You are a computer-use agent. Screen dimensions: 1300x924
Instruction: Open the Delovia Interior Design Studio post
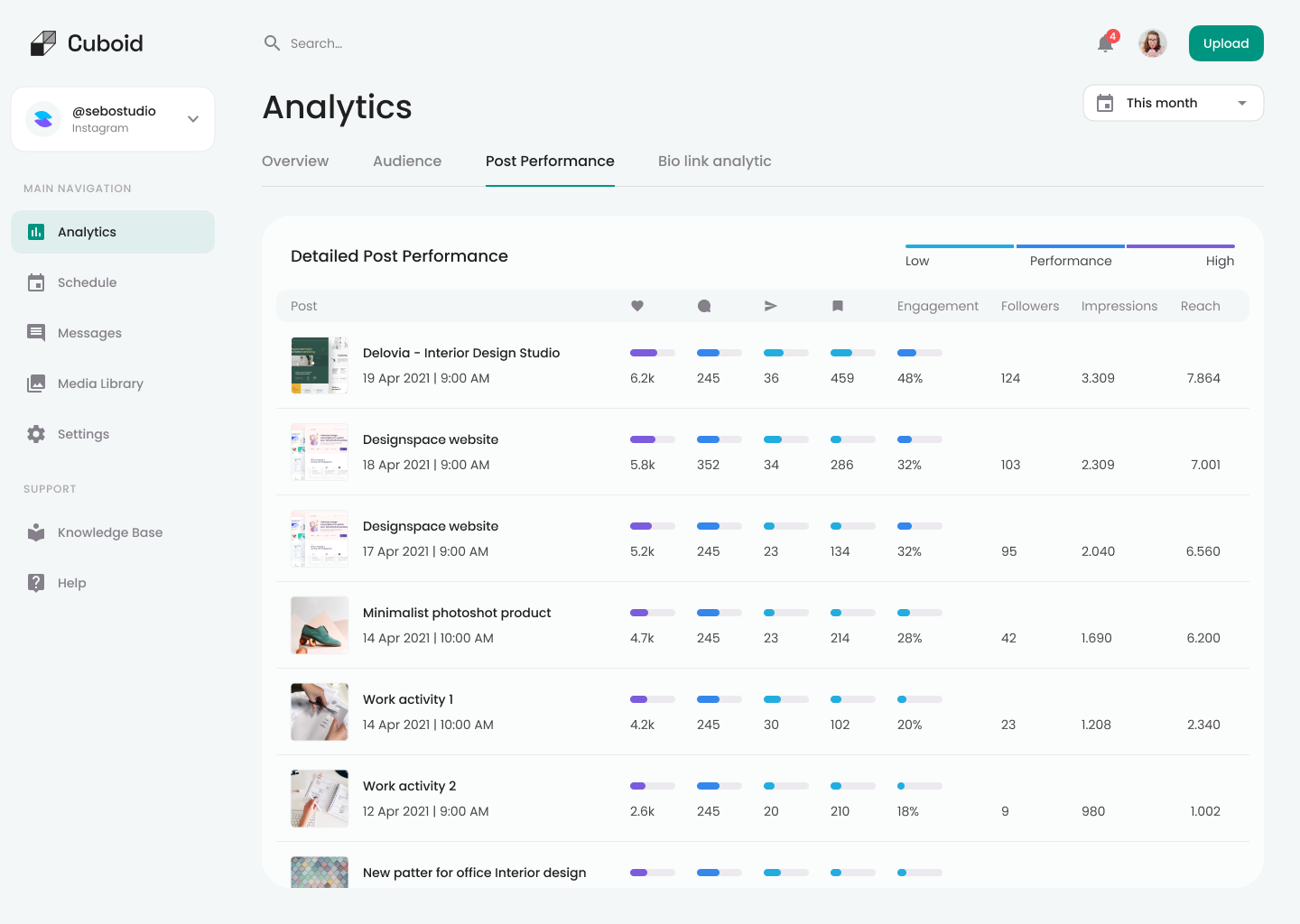click(461, 352)
